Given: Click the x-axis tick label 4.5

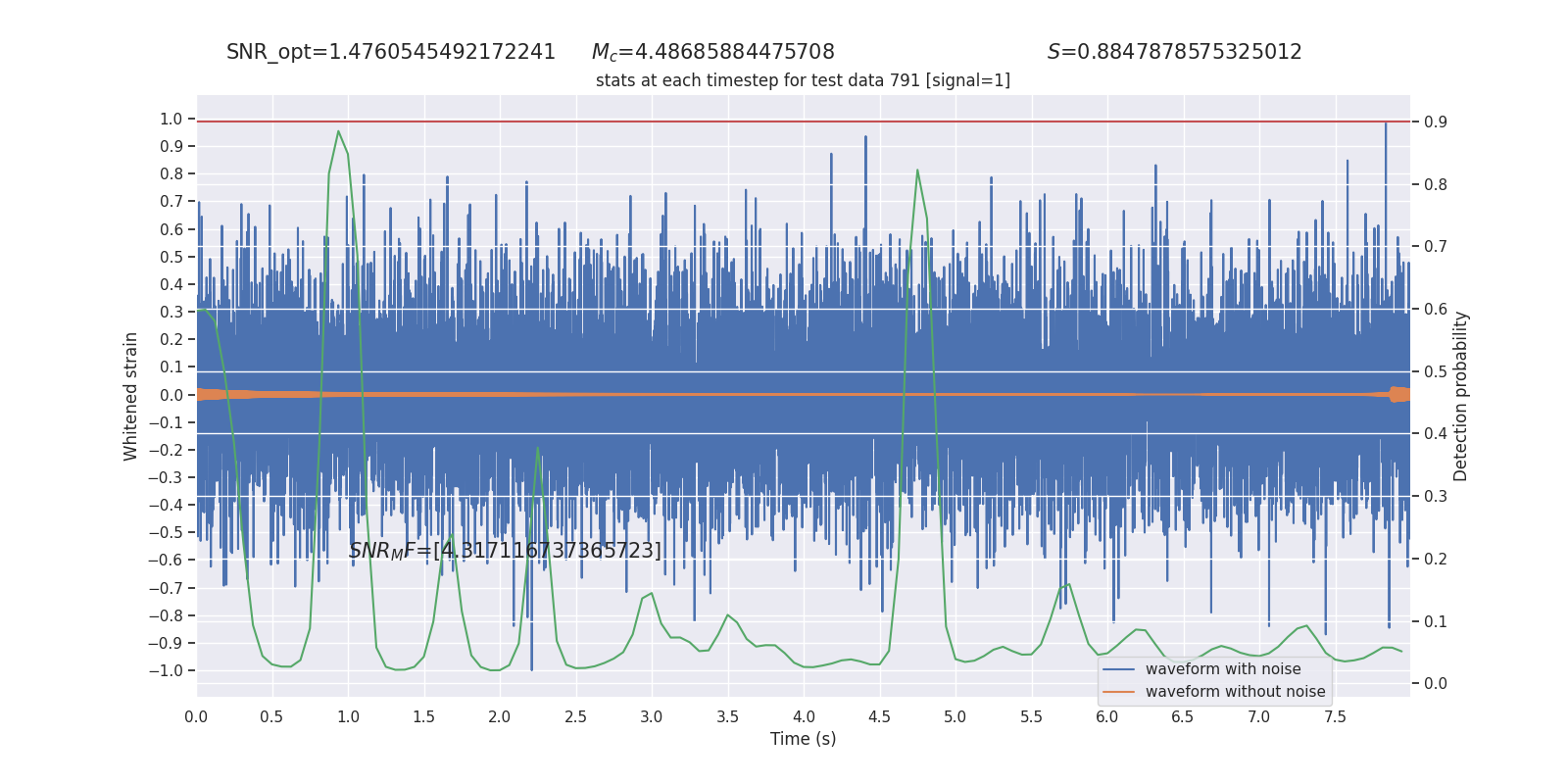Looking at the screenshot, I should (x=879, y=717).
